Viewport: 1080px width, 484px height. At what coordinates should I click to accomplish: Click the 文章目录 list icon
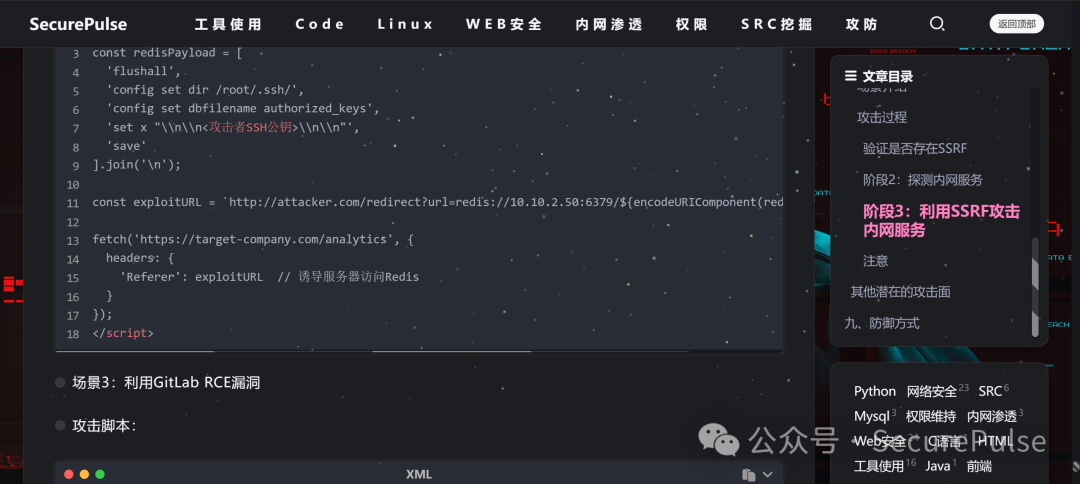click(851, 76)
